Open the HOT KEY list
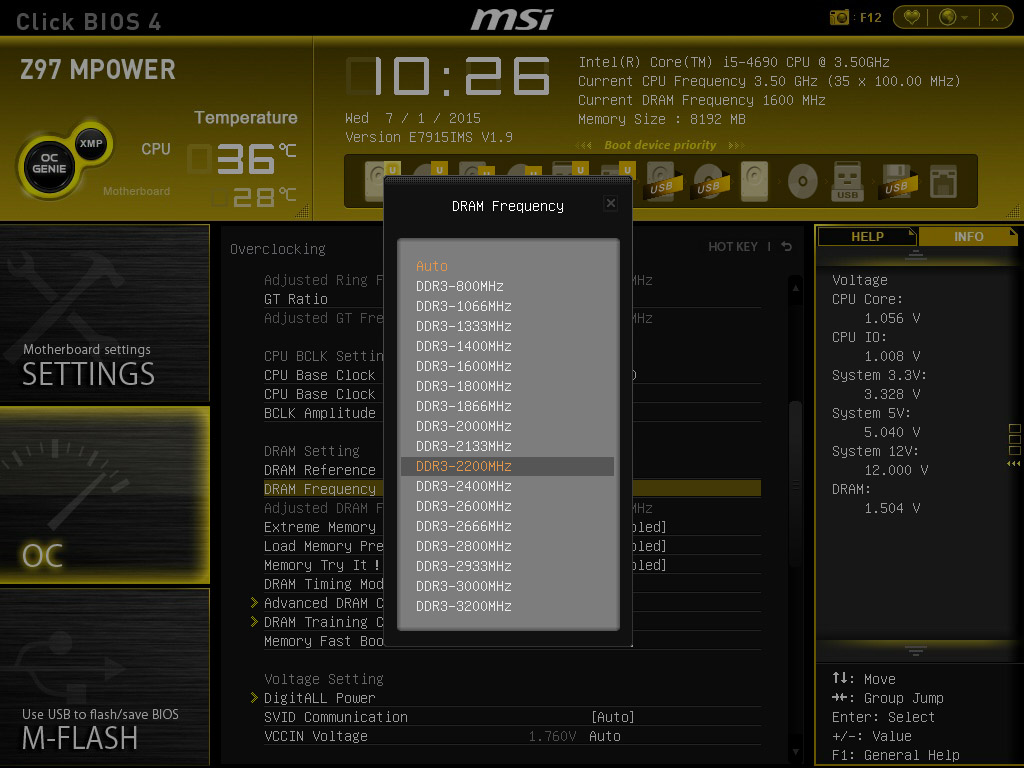The height and width of the screenshot is (768, 1024). (733, 246)
